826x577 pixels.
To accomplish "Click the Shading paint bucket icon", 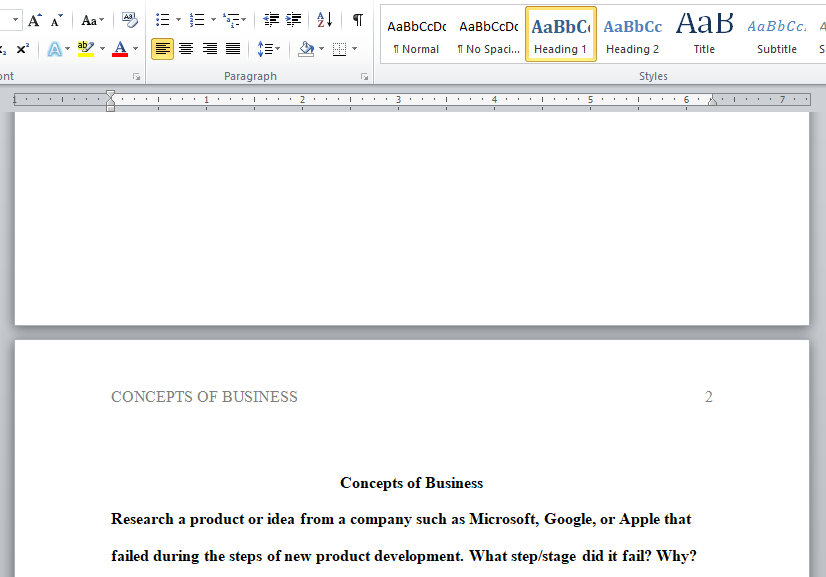I will [x=306, y=49].
